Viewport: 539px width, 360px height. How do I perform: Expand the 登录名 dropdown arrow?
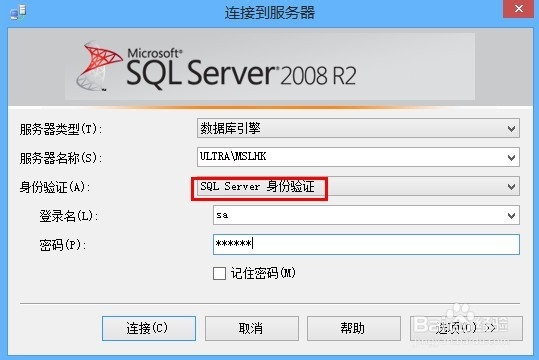pyautogui.click(x=511, y=215)
